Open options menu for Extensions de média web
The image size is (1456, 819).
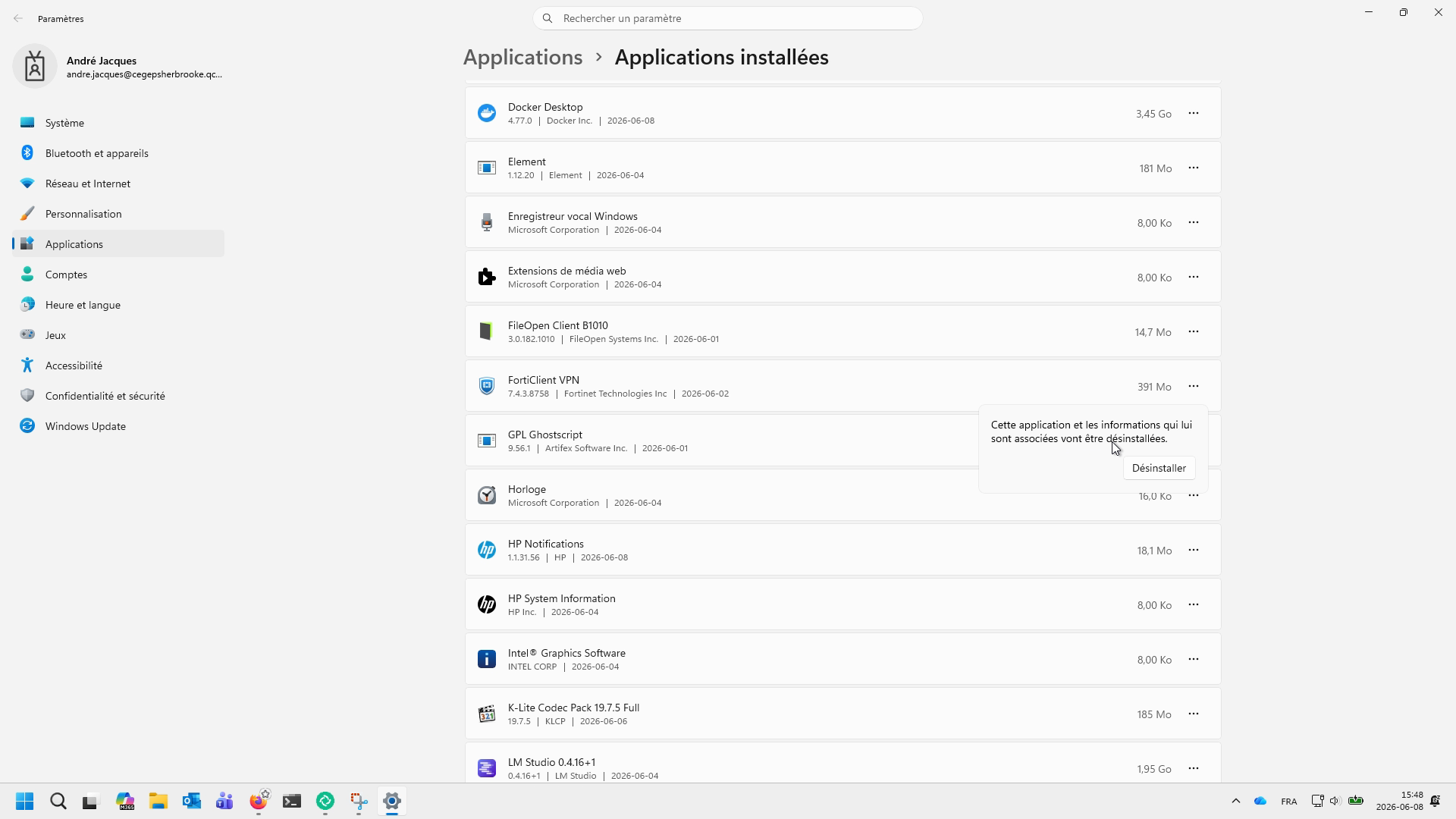click(1194, 277)
